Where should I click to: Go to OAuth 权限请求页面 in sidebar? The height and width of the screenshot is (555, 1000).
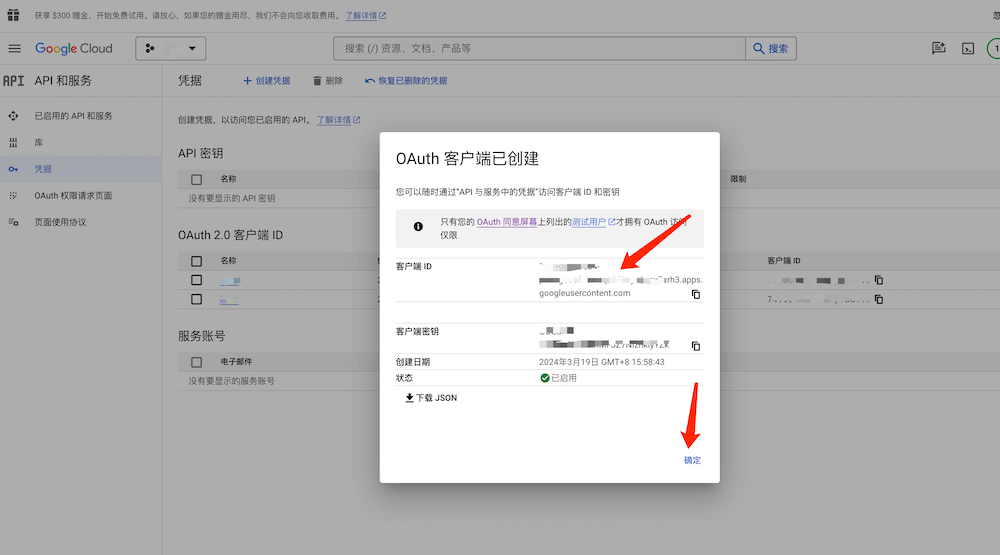pyautogui.click(x=73, y=196)
